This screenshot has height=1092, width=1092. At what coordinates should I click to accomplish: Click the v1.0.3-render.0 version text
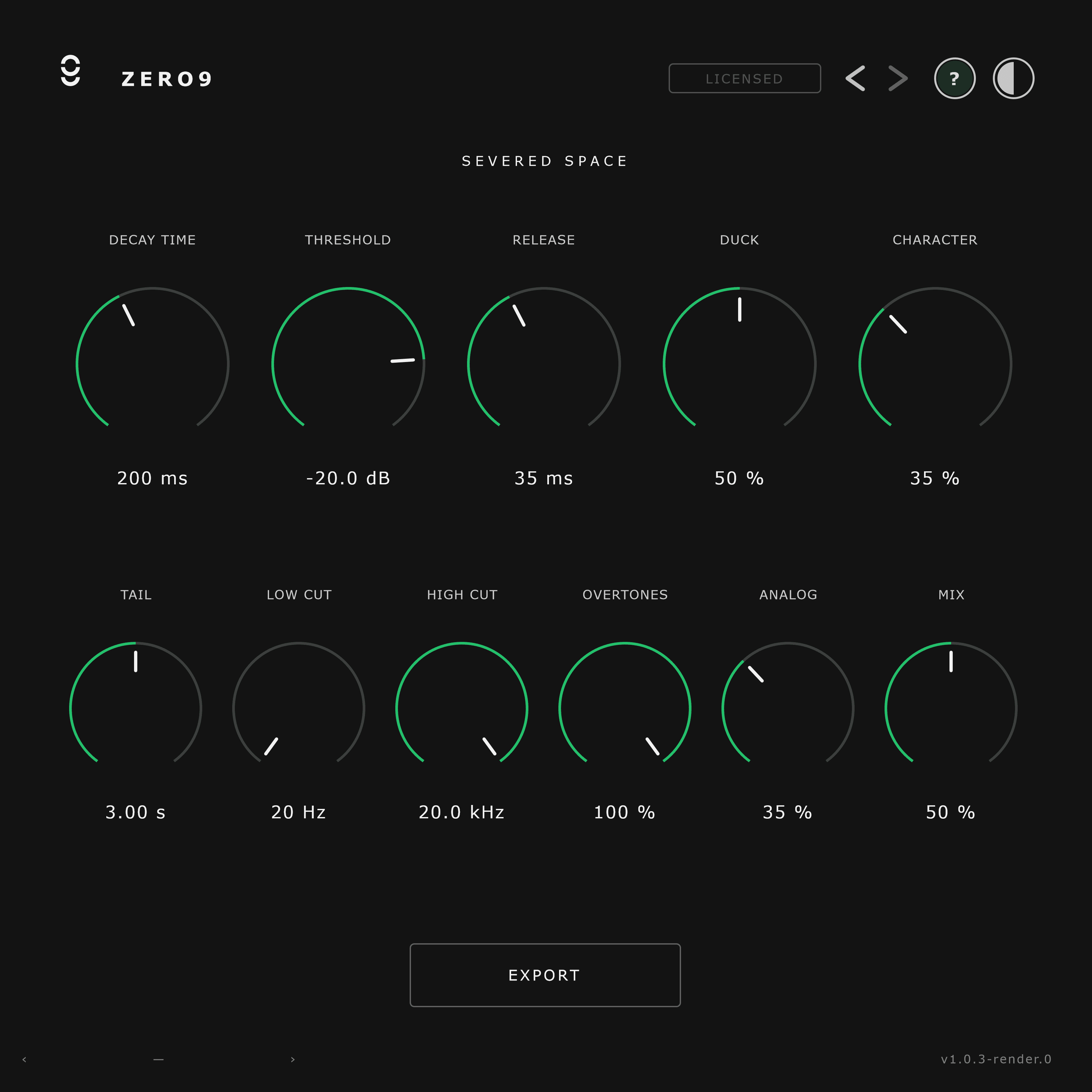(996, 1059)
